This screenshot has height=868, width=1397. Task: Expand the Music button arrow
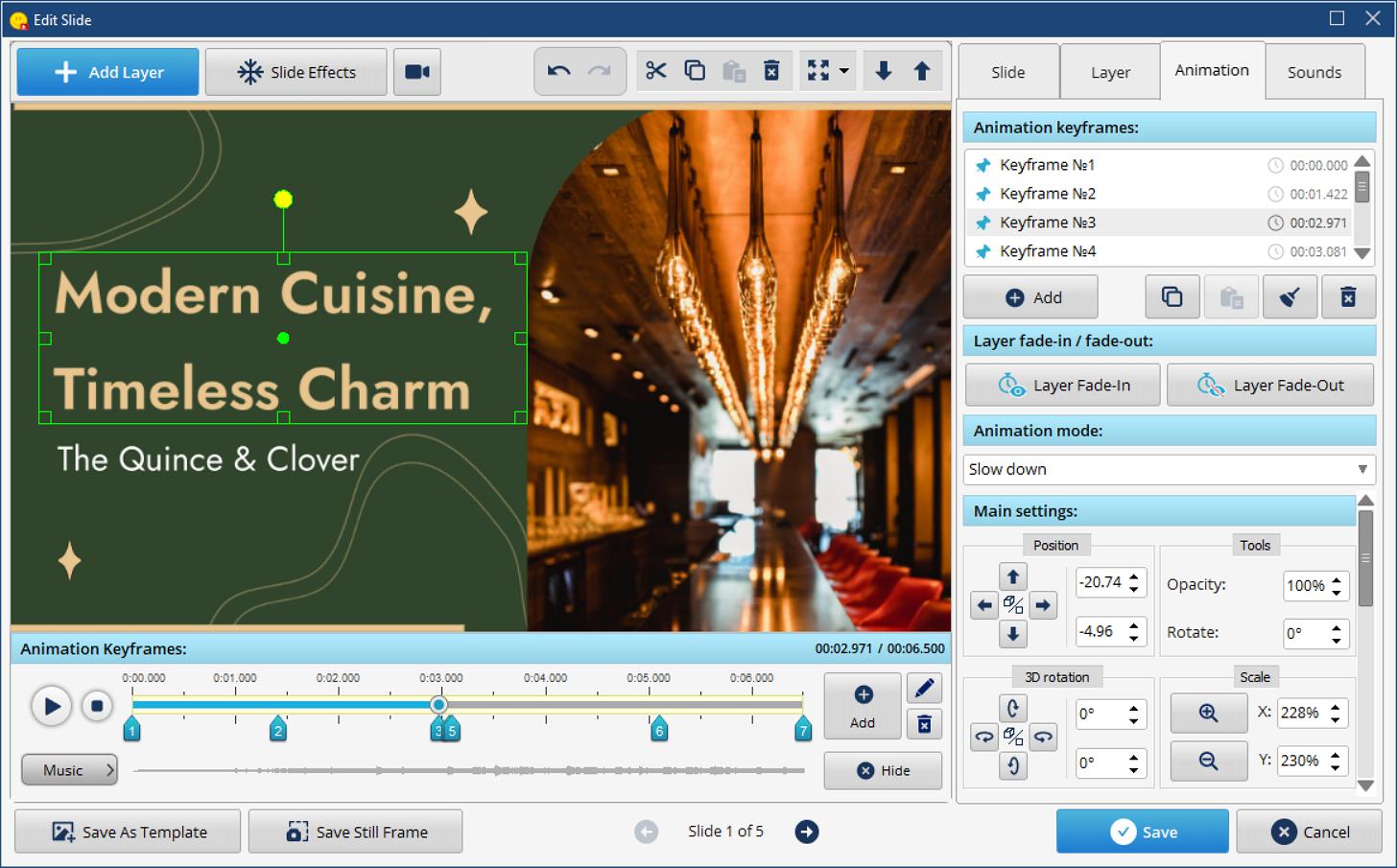point(109,770)
